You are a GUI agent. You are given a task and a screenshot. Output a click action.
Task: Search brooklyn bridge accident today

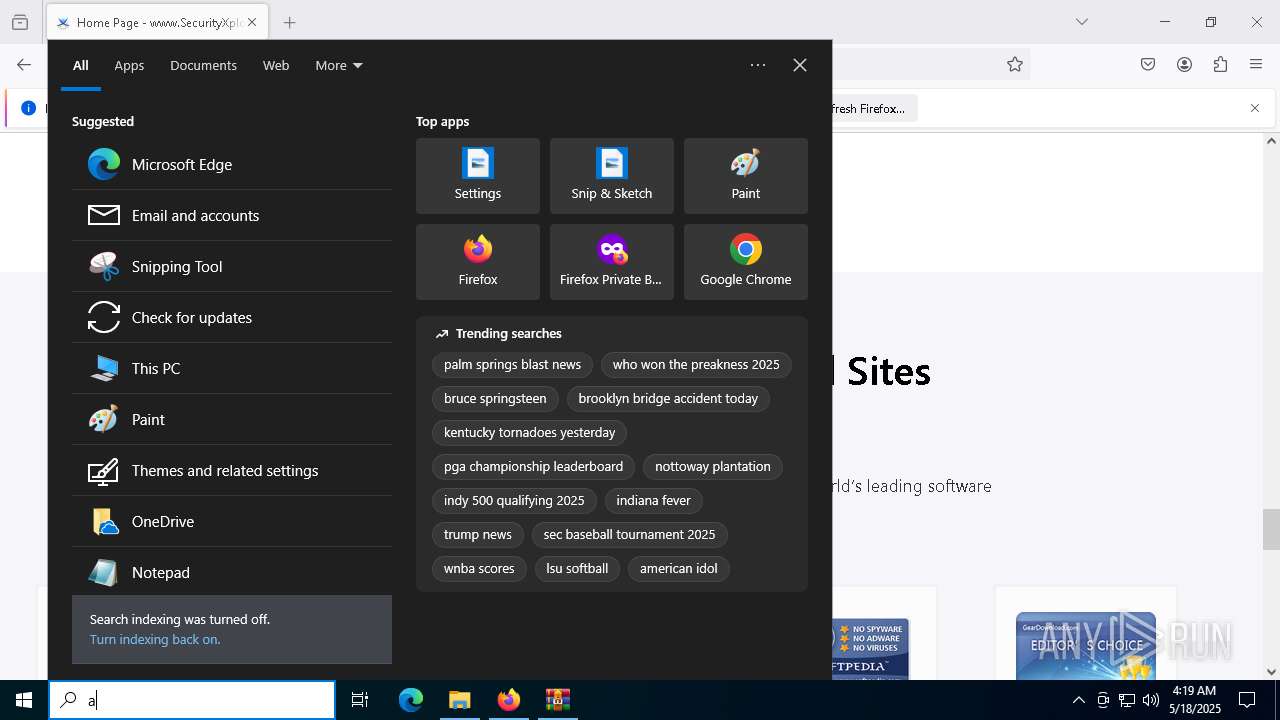point(668,399)
